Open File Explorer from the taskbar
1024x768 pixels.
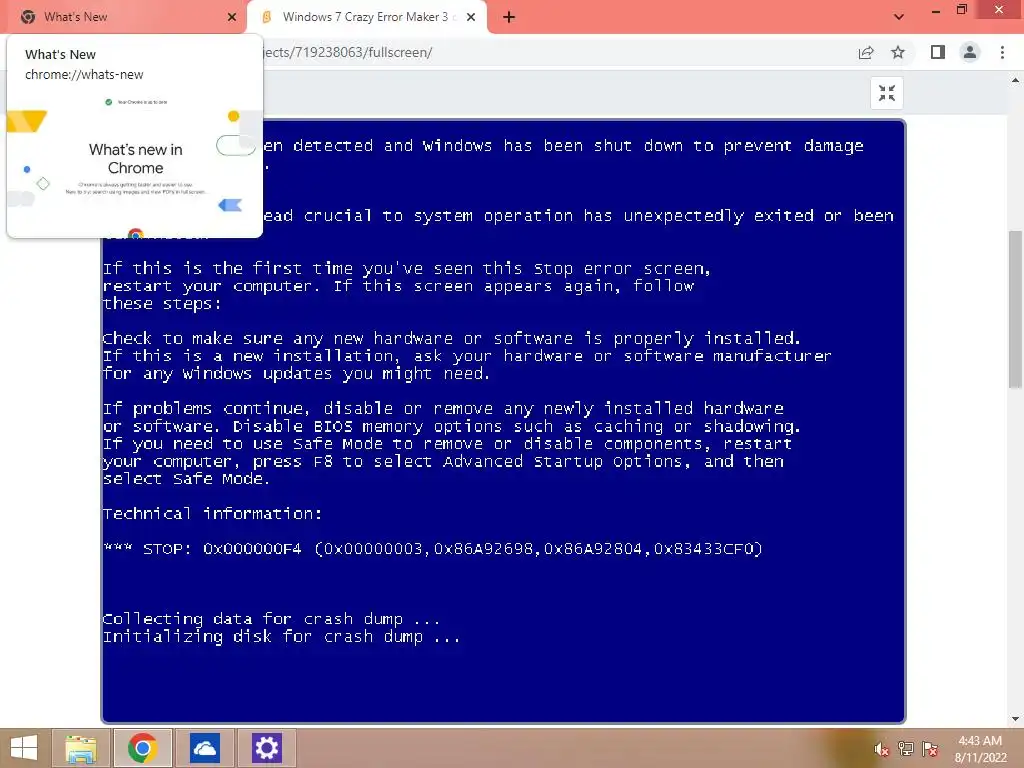81,748
